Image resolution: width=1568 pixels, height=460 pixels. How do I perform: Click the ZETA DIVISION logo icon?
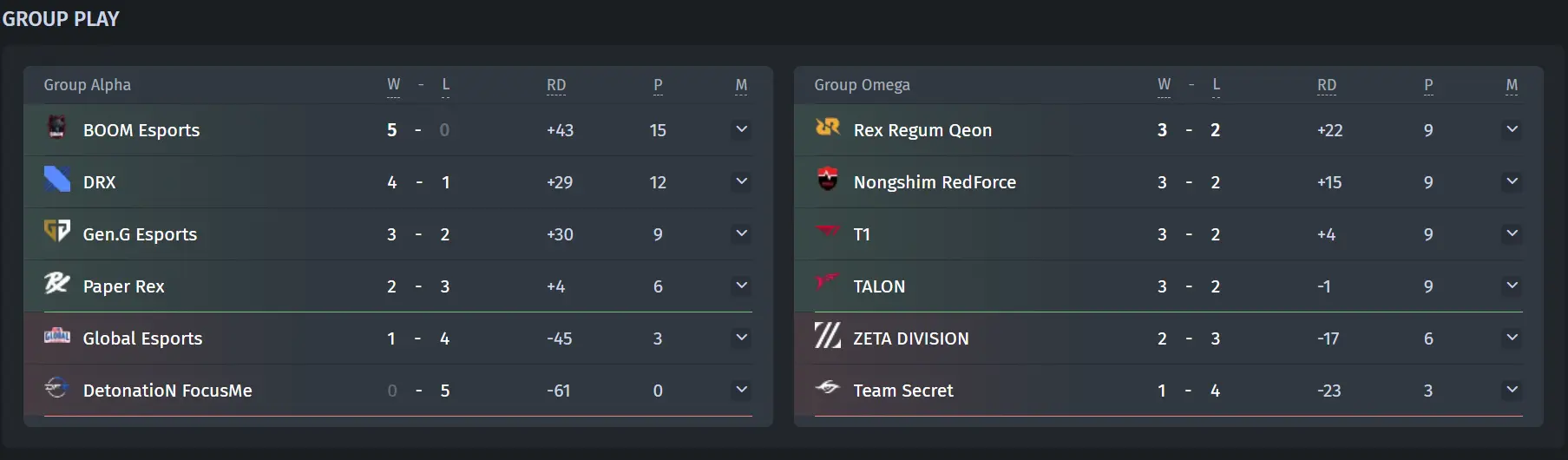click(828, 336)
